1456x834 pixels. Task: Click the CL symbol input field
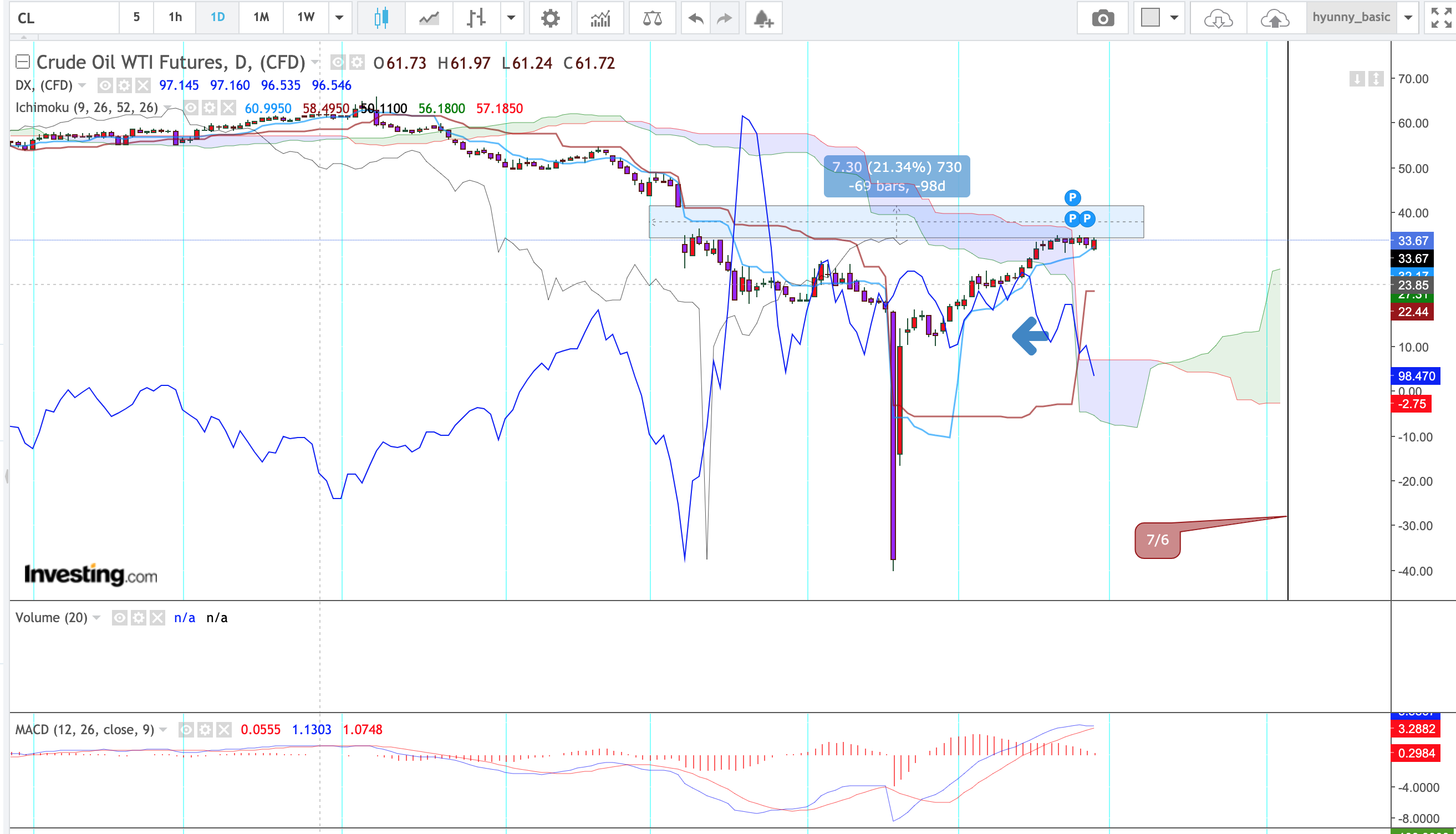click(63, 18)
